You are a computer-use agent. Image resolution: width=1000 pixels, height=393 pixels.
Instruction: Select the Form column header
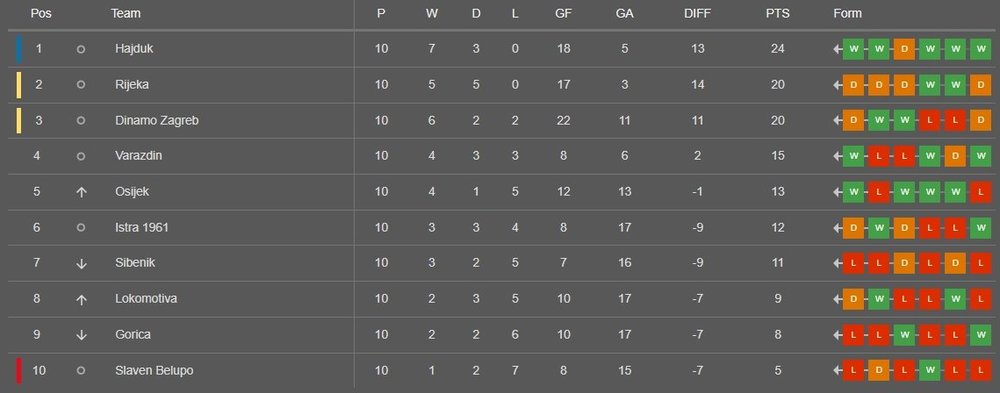click(x=847, y=13)
